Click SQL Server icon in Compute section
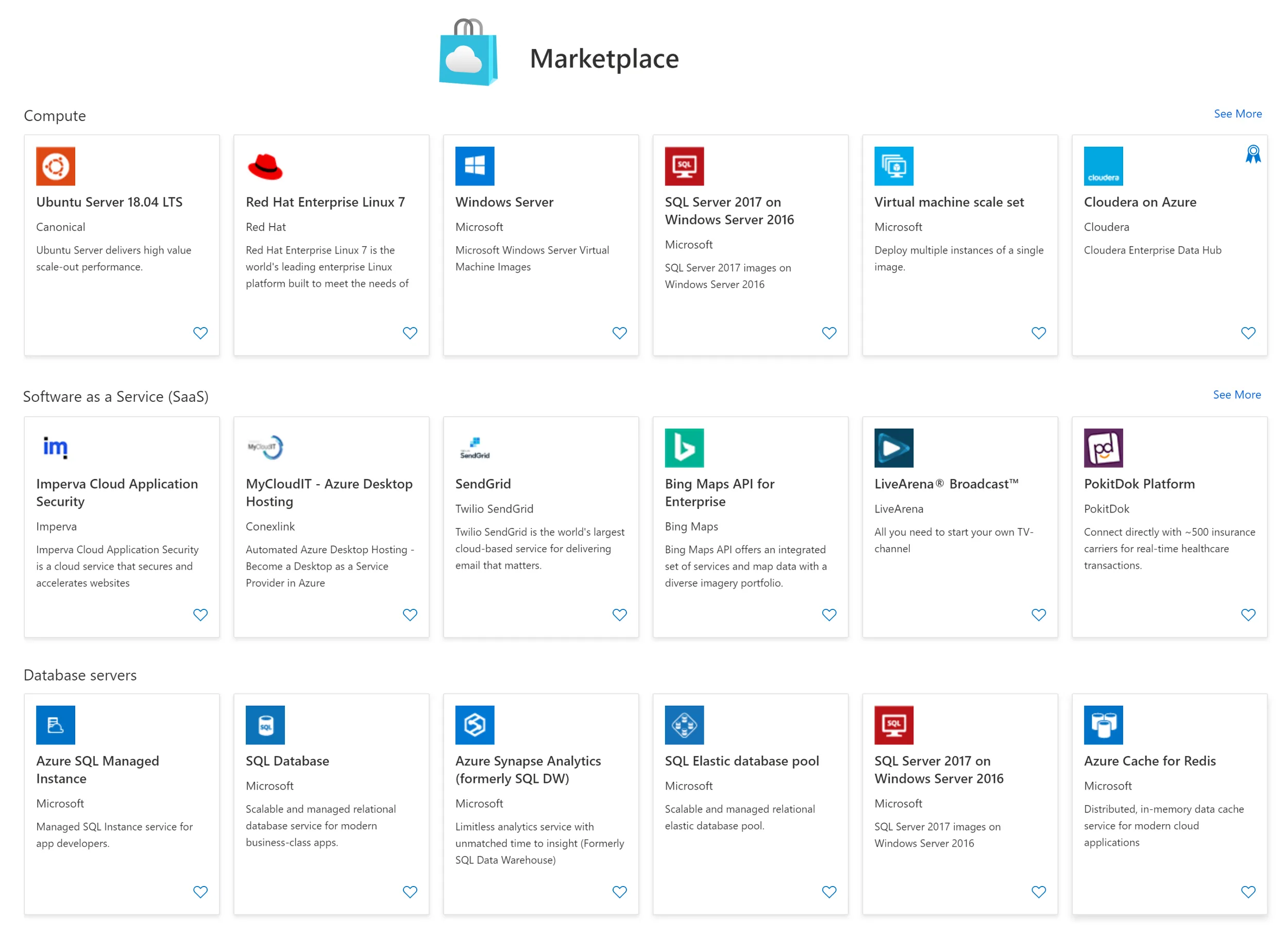This screenshot has width=1288, height=936. tap(684, 166)
